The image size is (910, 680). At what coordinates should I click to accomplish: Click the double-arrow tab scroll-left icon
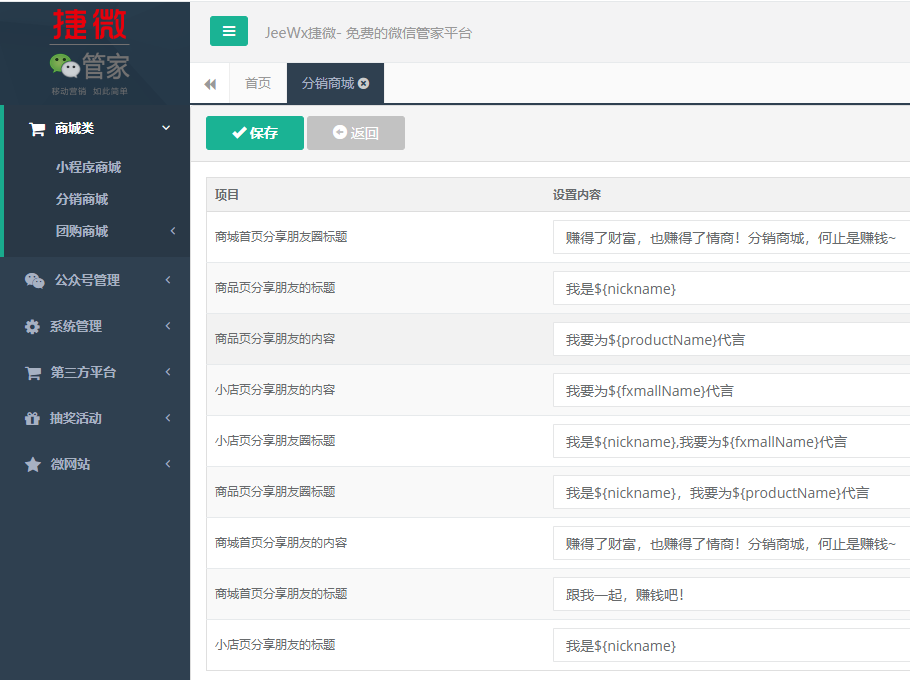[210, 84]
